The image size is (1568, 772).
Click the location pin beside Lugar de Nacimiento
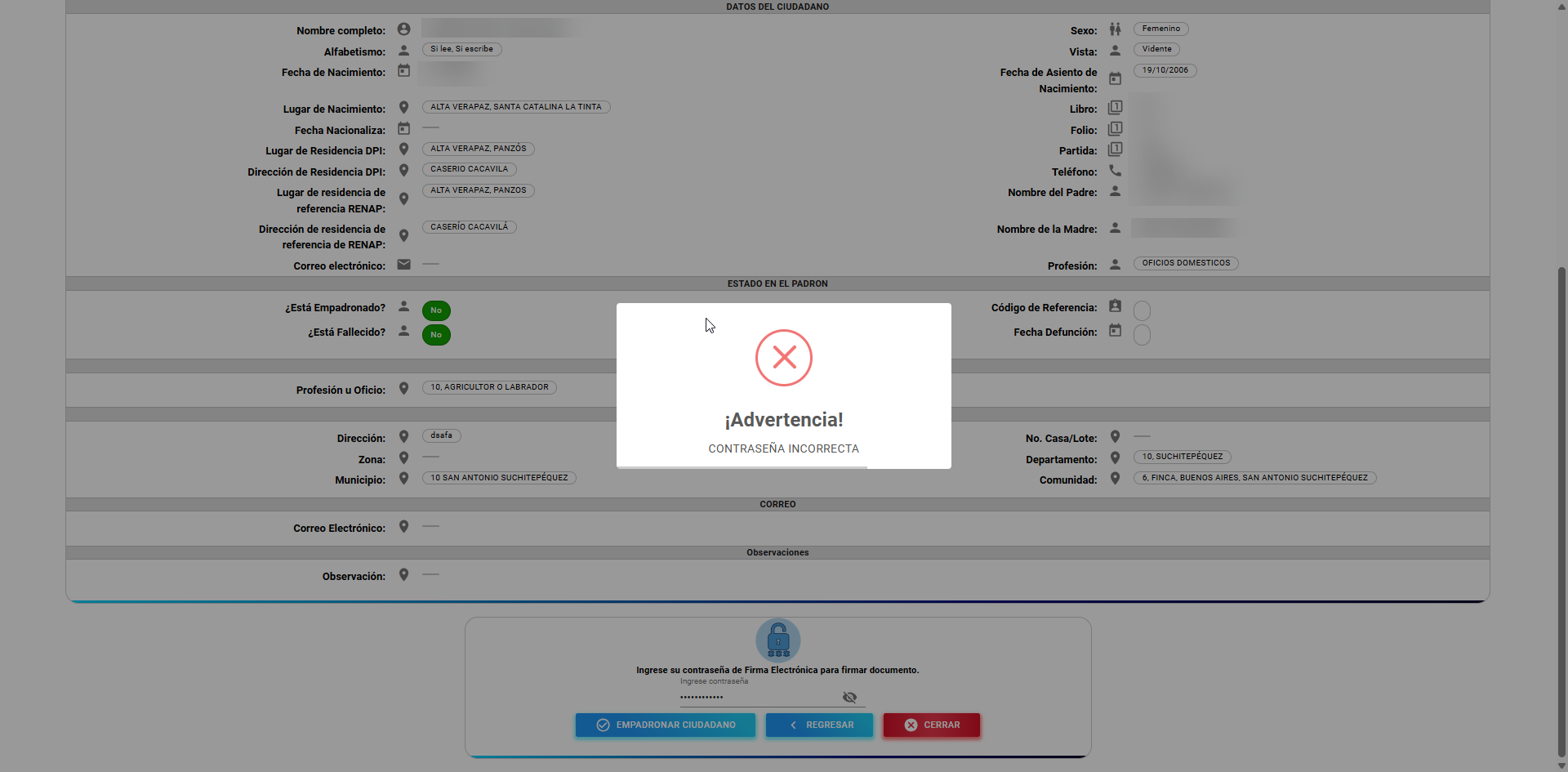click(x=403, y=108)
